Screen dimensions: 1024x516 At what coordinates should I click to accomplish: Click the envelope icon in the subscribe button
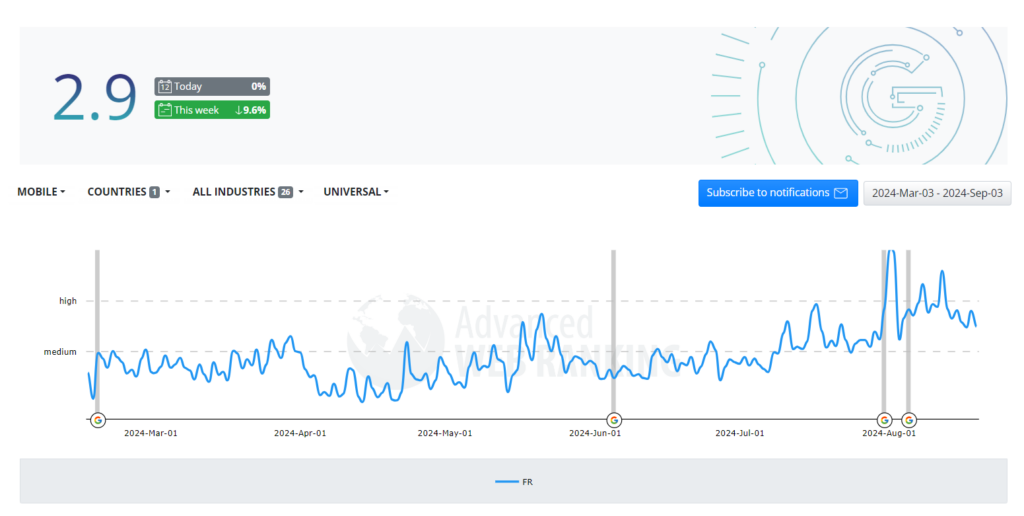tap(841, 193)
